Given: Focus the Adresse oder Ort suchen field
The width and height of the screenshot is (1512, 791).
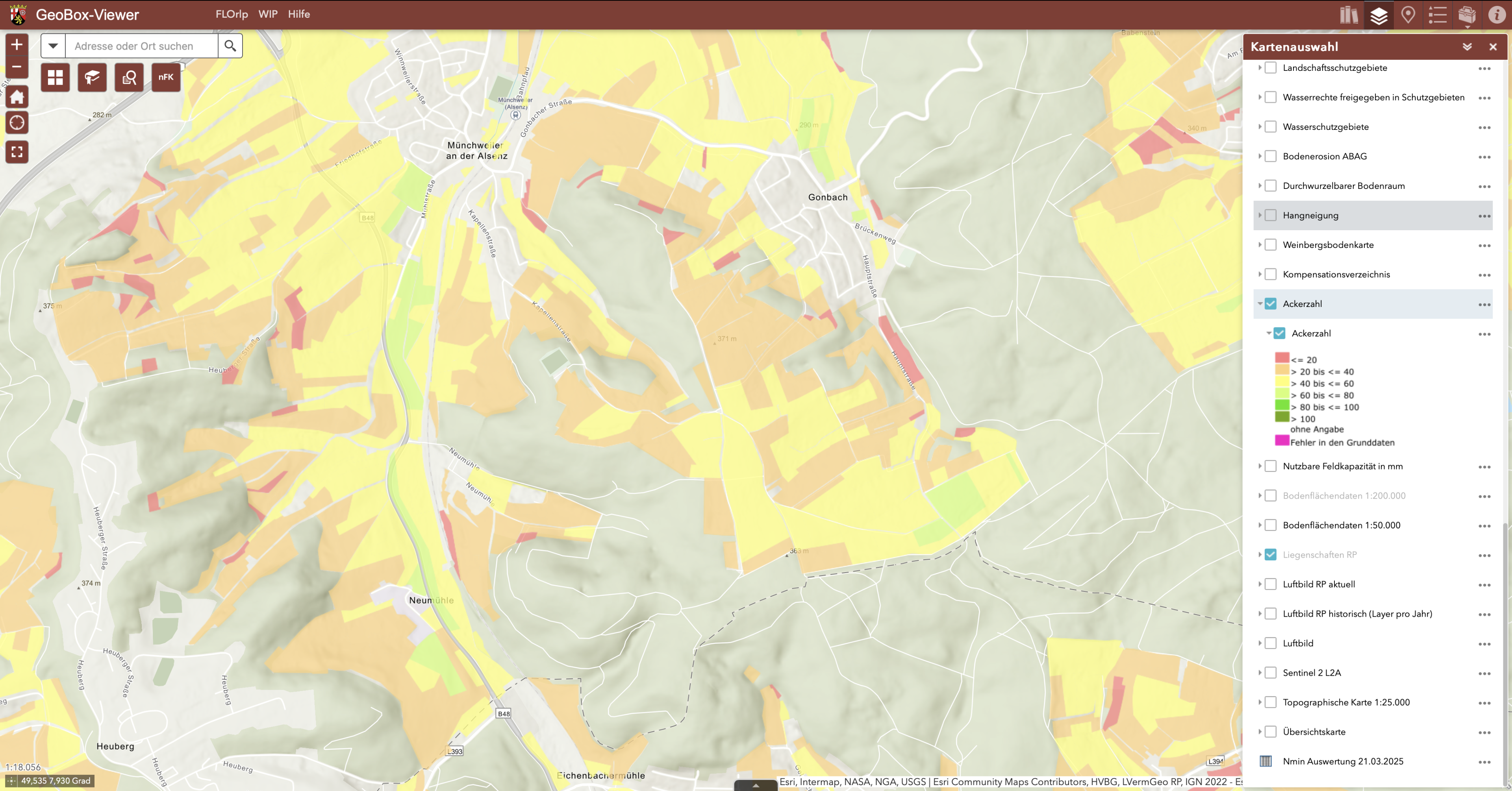Looking at the screenshot, I should click(x=141, y=46).
